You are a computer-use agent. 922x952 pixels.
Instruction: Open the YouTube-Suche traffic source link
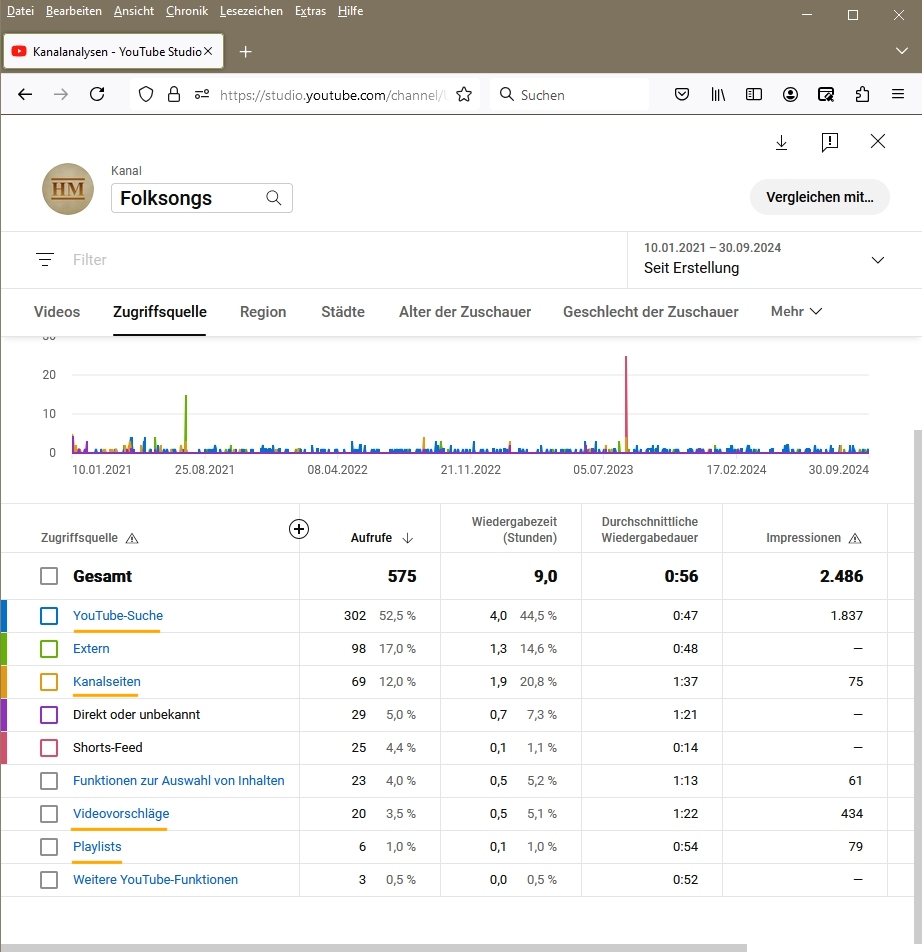click(x=118, y=616)
